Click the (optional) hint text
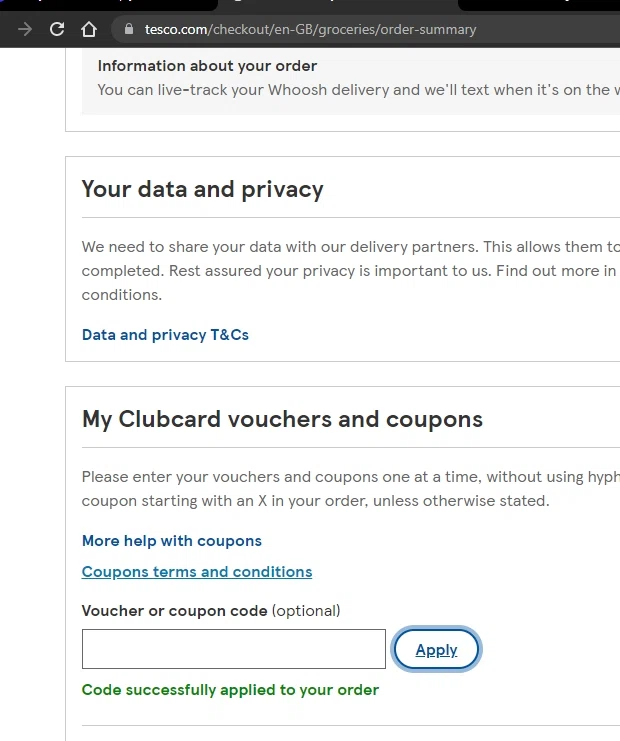Screen dimensions: 620x741 (306, 610)
